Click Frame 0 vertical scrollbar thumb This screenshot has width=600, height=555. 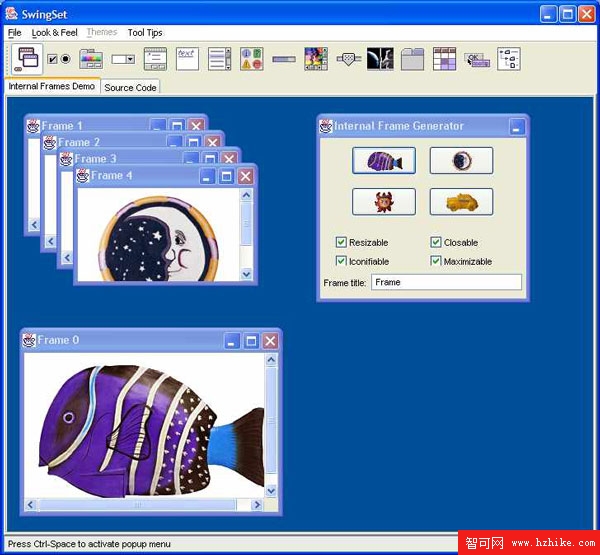(x=271, y=420)
